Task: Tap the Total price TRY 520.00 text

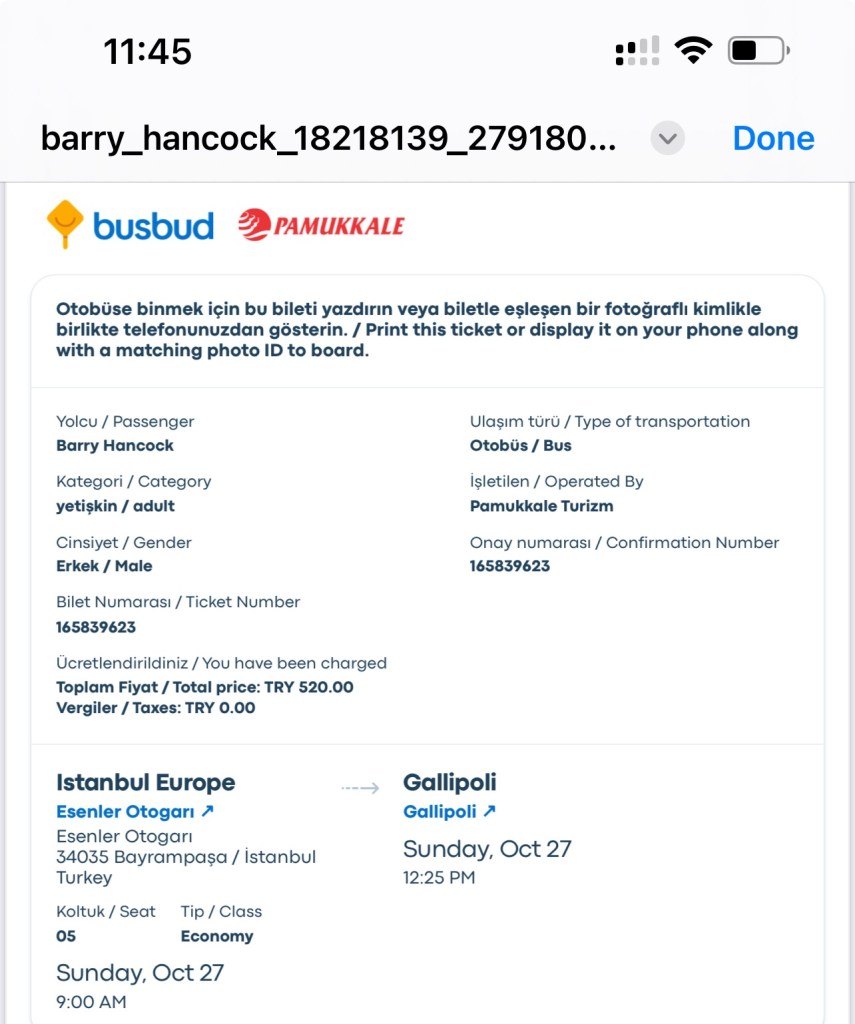Action: click(x=205, y=687)
